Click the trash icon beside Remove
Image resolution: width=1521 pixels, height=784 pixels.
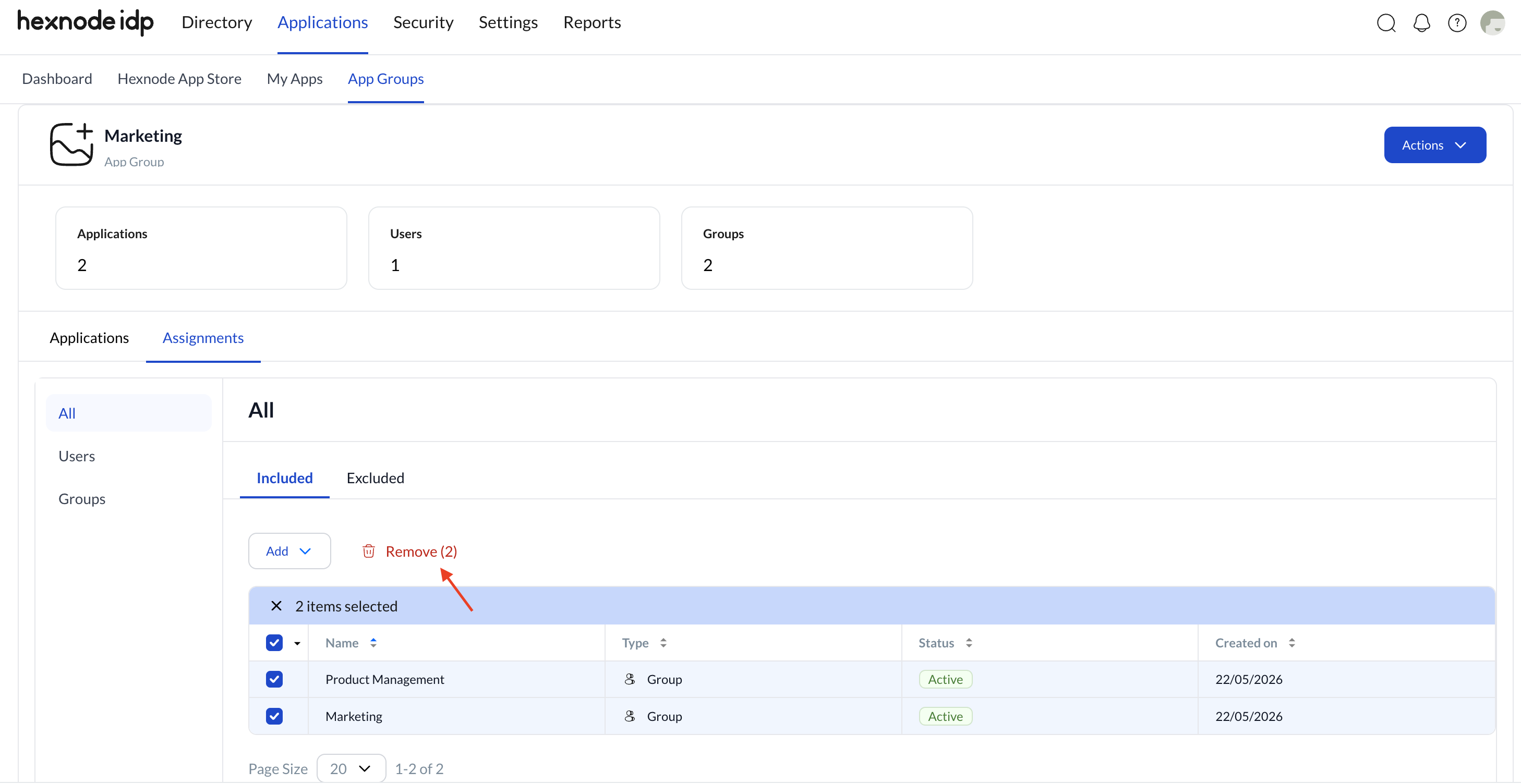tap(368, 551)
